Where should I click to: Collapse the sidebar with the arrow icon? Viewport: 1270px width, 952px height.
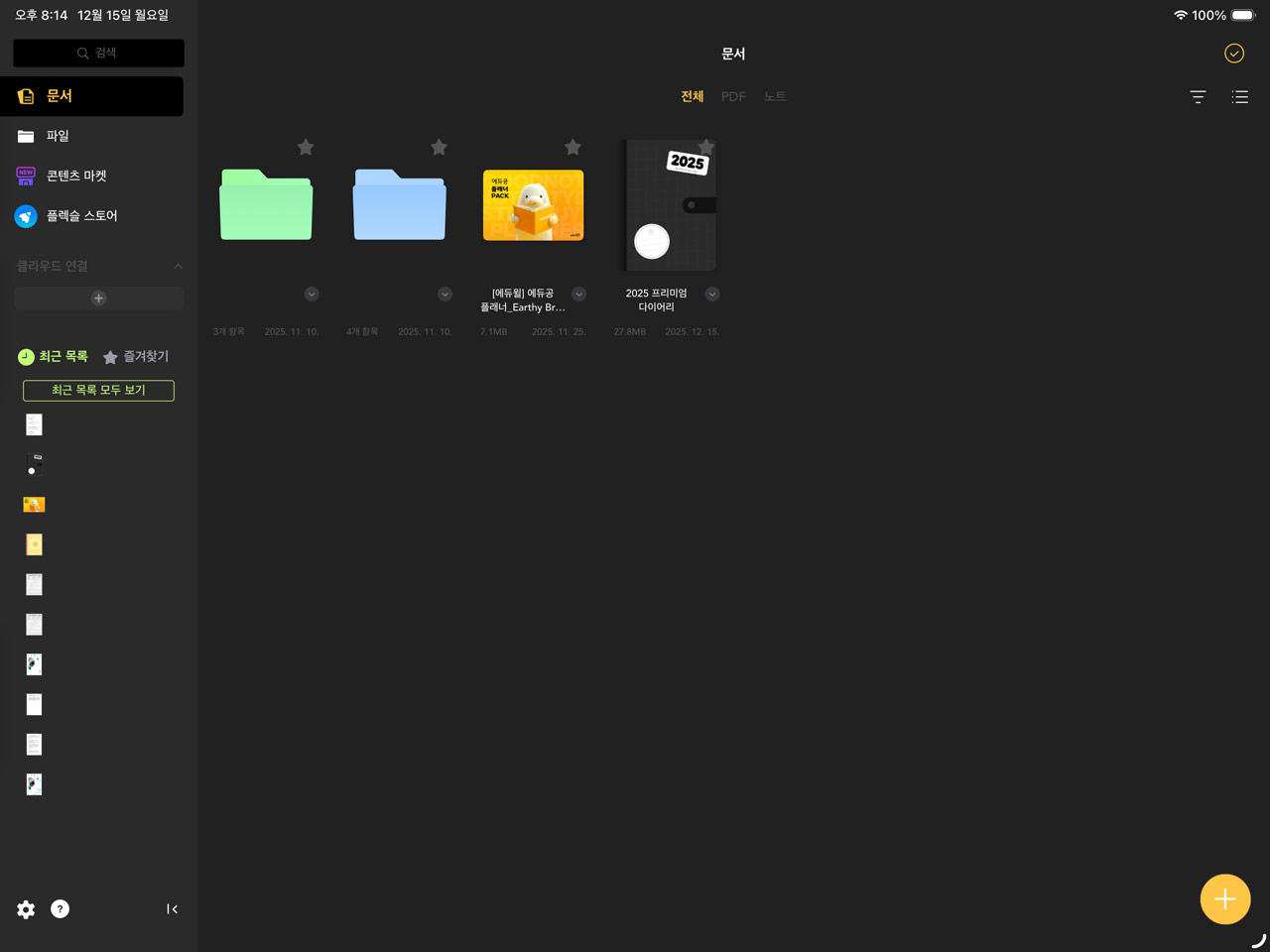(x=172, y=909)
